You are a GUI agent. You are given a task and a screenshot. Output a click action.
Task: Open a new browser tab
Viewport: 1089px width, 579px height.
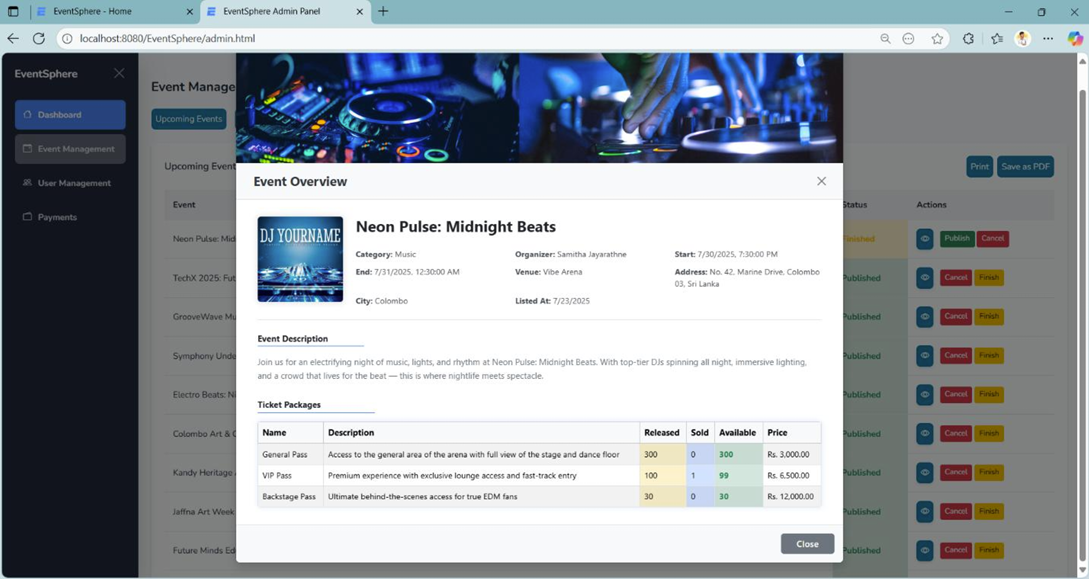383,12
